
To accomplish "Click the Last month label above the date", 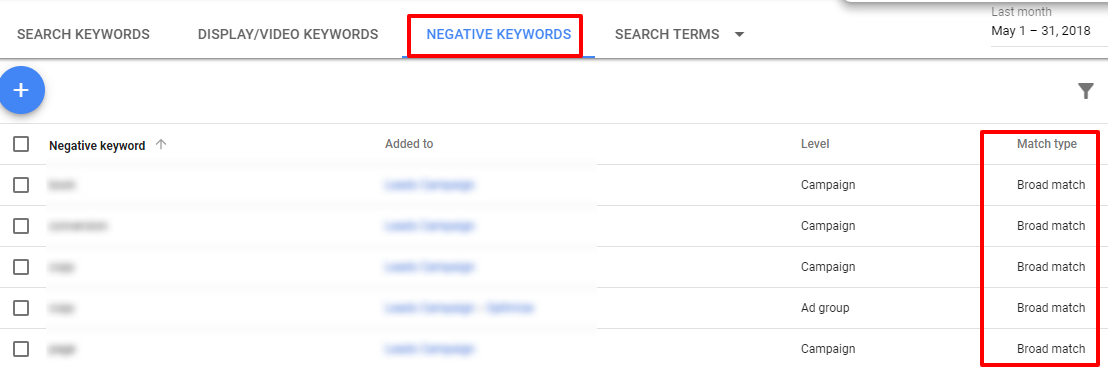I will point(1021,12).
